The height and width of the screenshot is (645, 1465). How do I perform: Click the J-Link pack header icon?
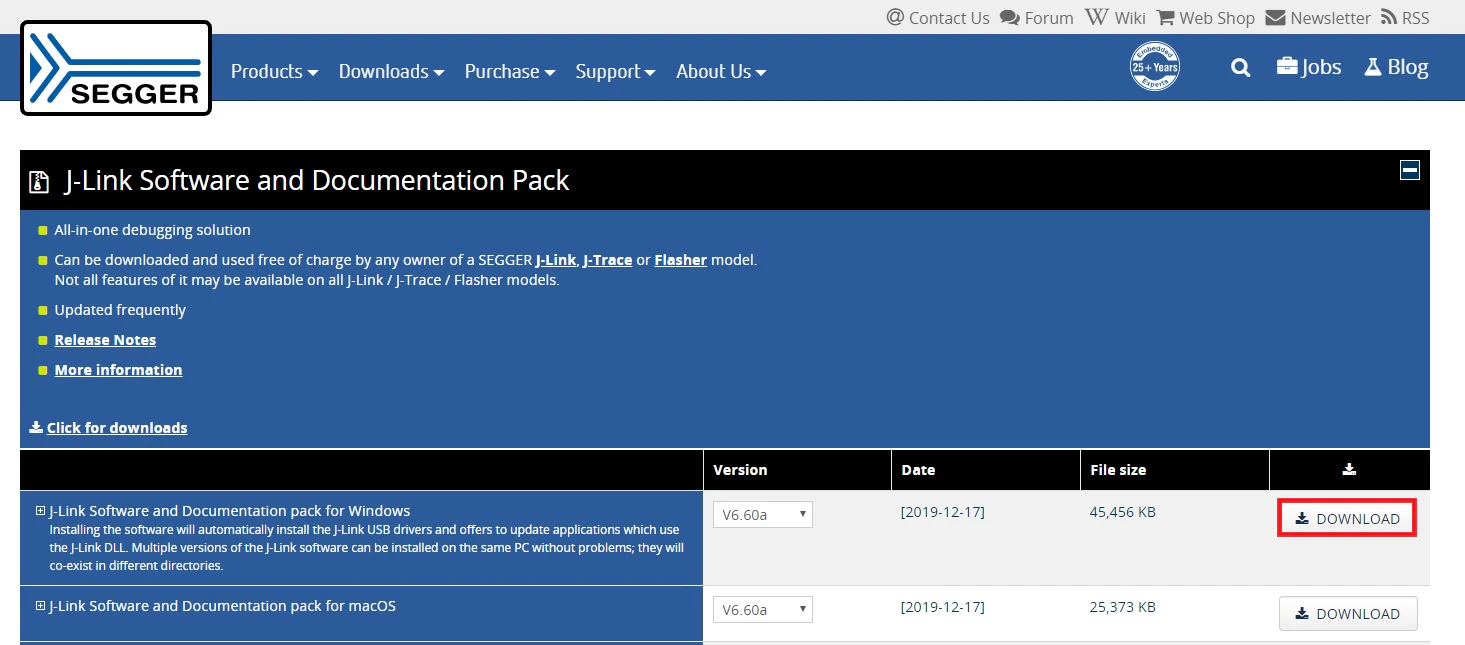(39, 181)
